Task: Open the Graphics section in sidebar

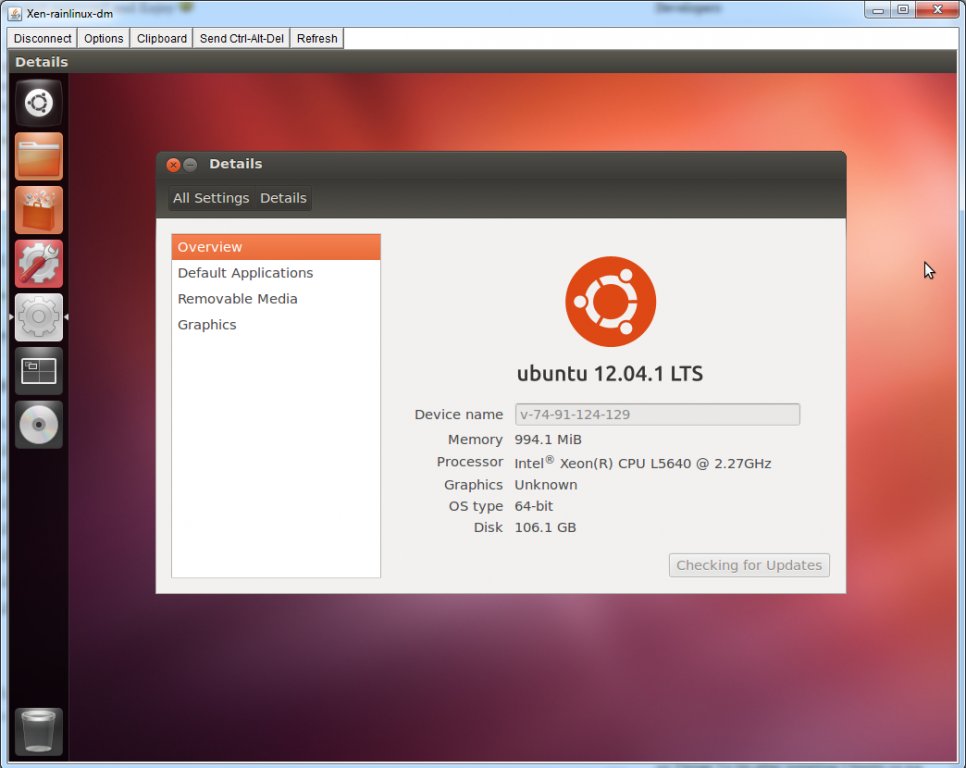Action: (x=276, y=325)
